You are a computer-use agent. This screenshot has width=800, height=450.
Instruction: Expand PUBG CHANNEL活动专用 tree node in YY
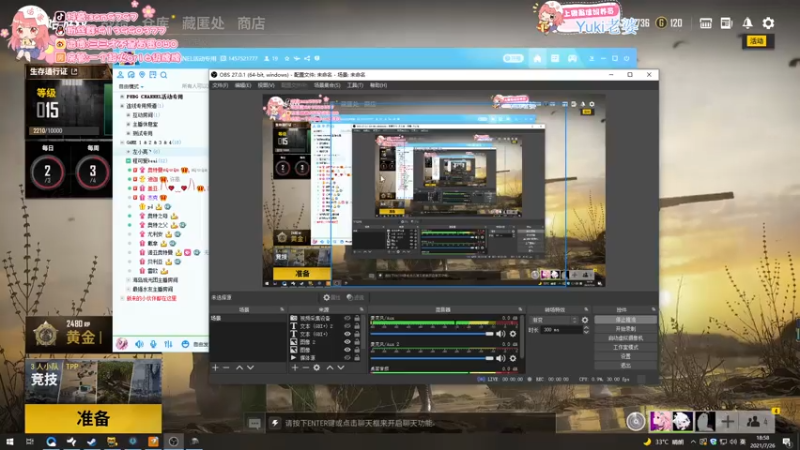(x=122, y=96)
